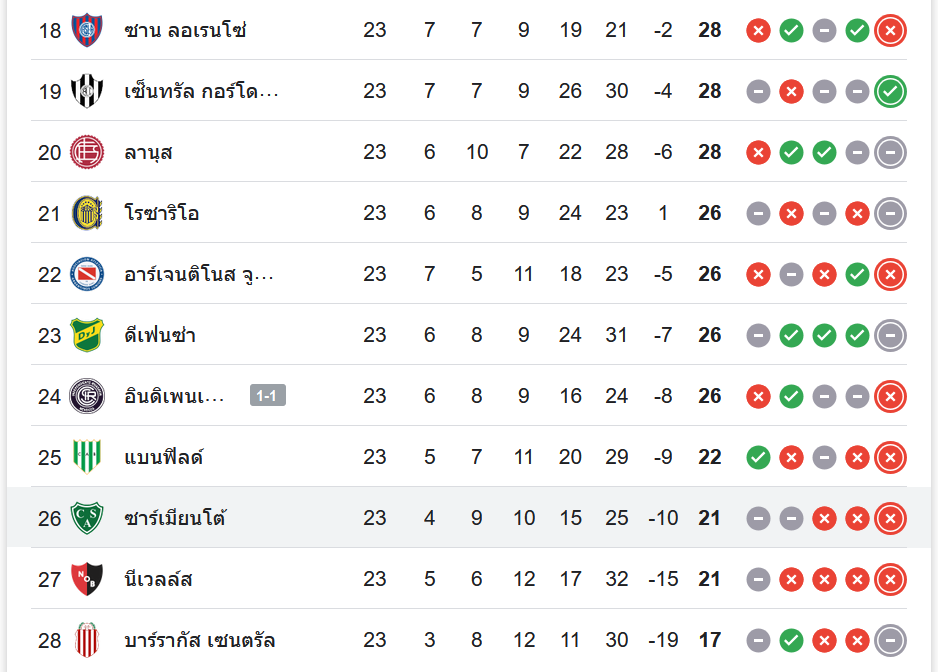Open the ลานุส team link
Screen dimensions: 938x672
(x=149, y=152)
